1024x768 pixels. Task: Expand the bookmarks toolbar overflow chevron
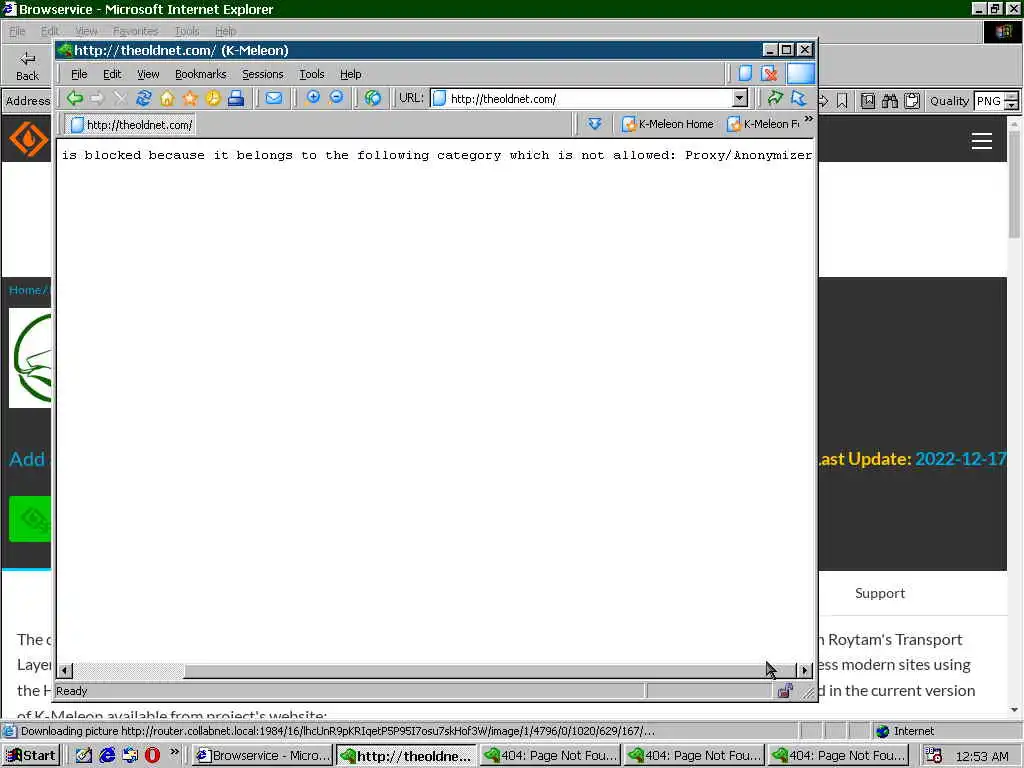click(x=808, y=119)
